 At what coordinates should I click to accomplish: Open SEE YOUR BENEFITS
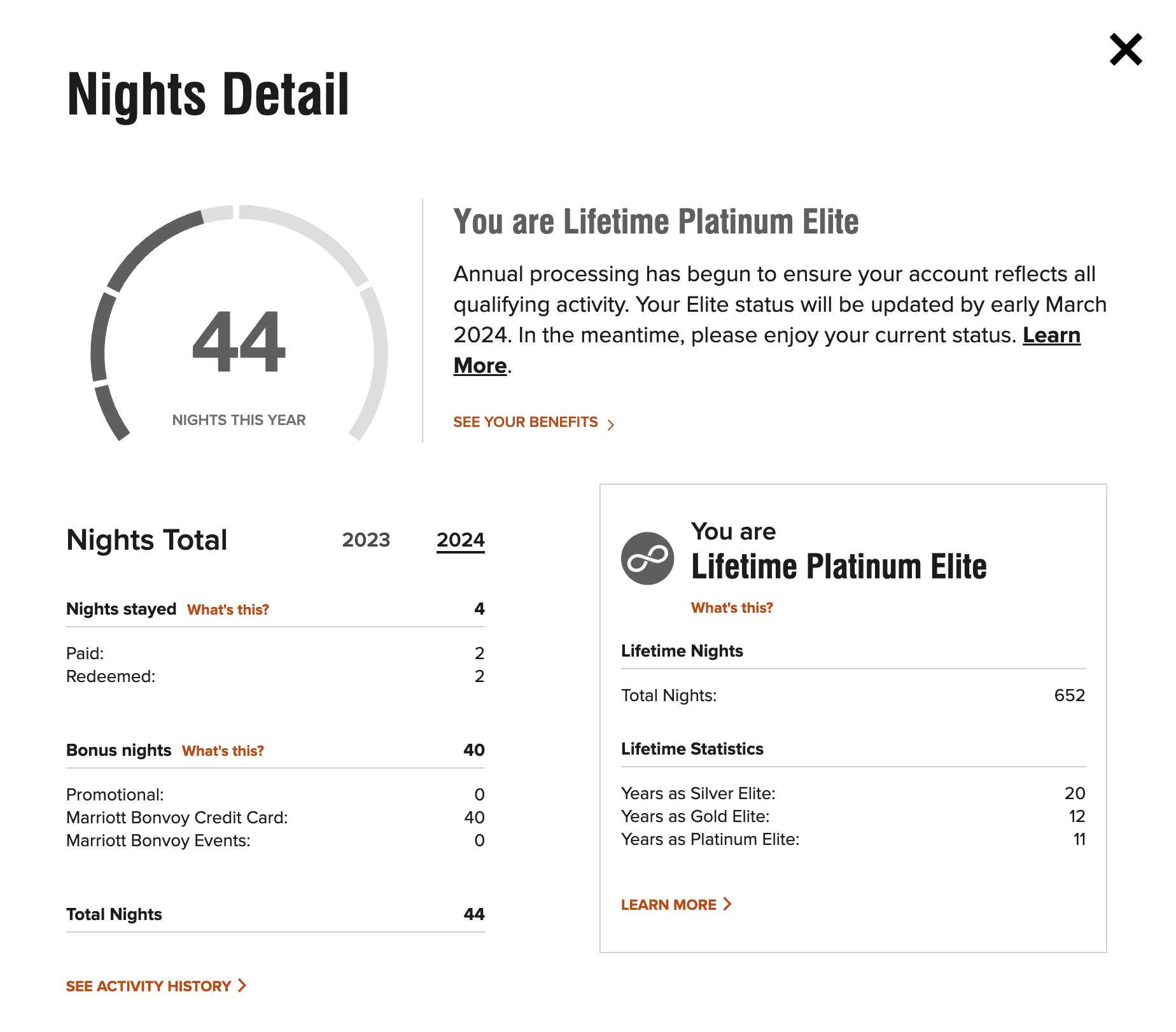point(525,422)
